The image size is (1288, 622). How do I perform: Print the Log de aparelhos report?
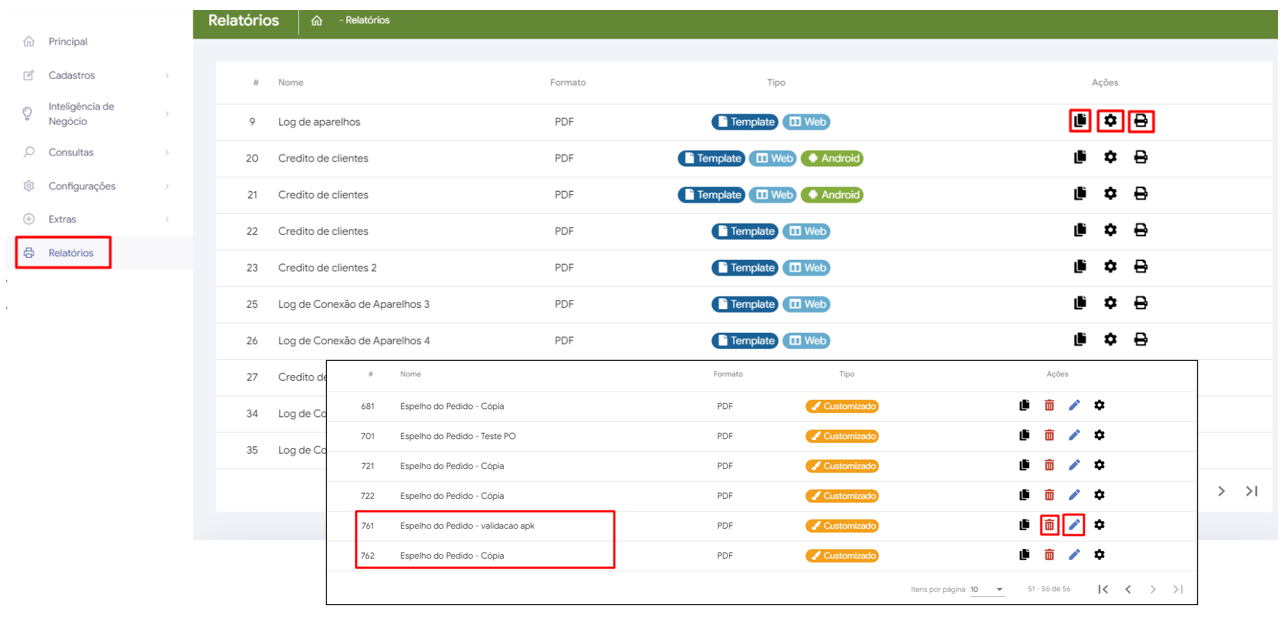(x=1141, y=122)
